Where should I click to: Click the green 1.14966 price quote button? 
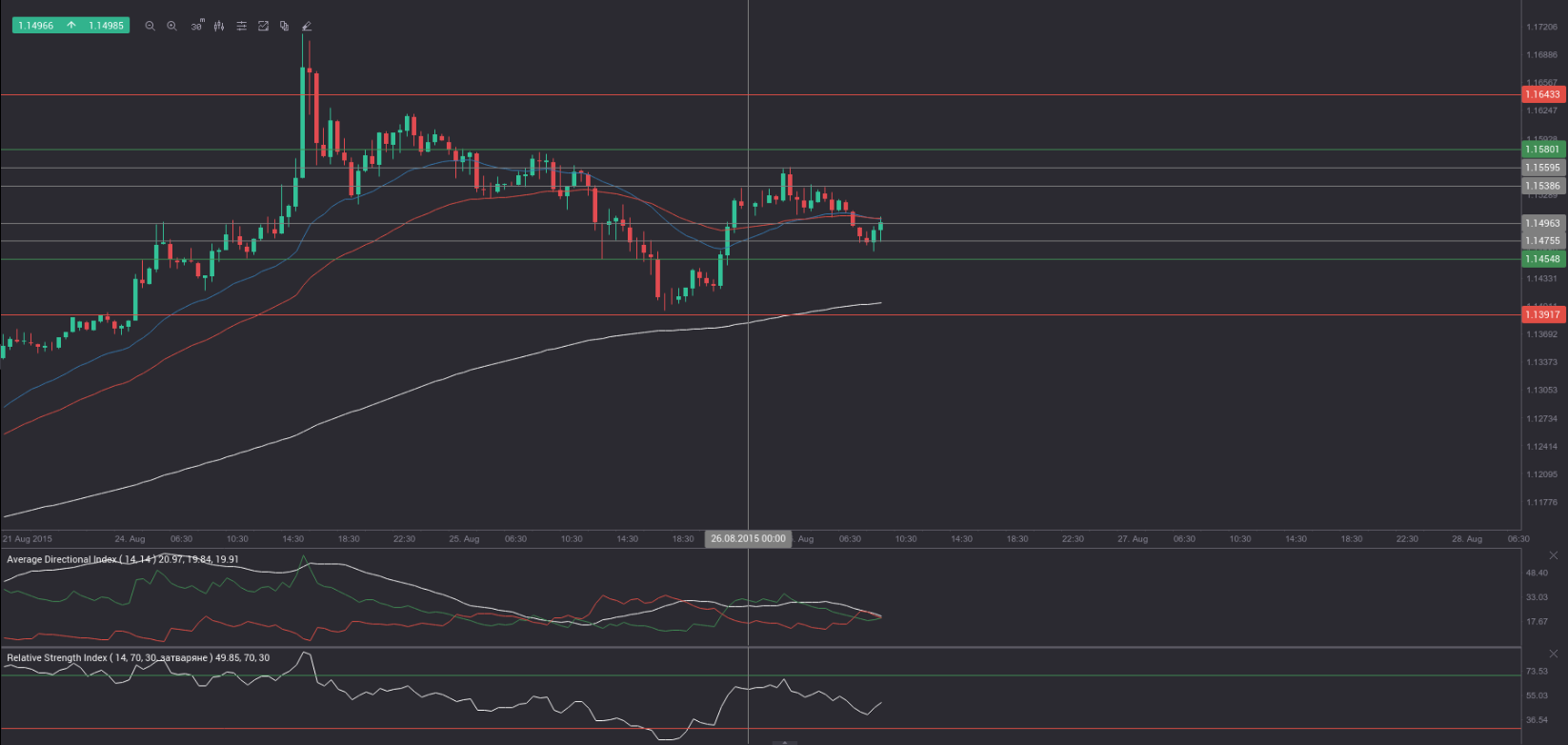(36, 26)
